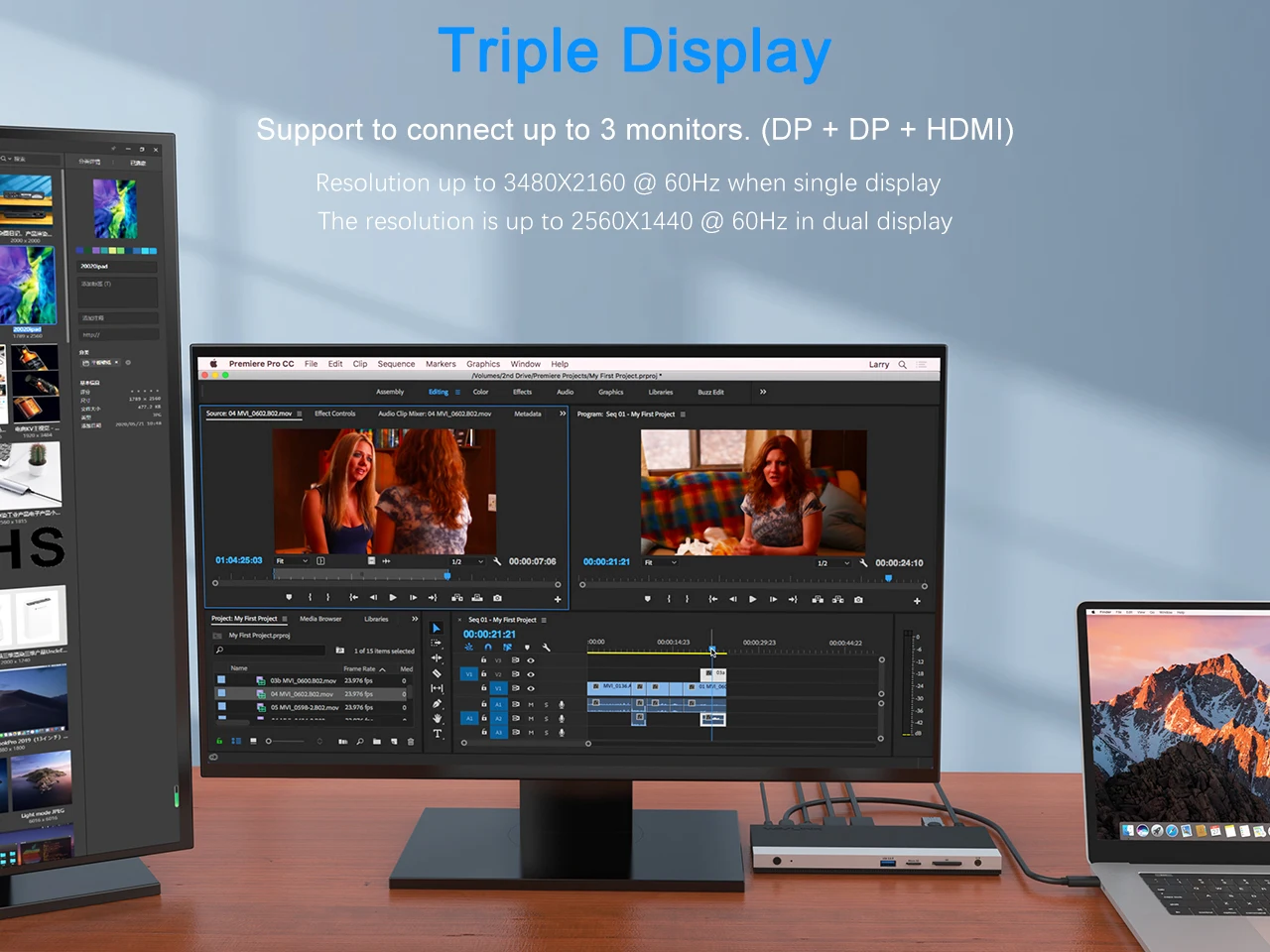Click Delete trash icon in Project panel

(411, 742)
